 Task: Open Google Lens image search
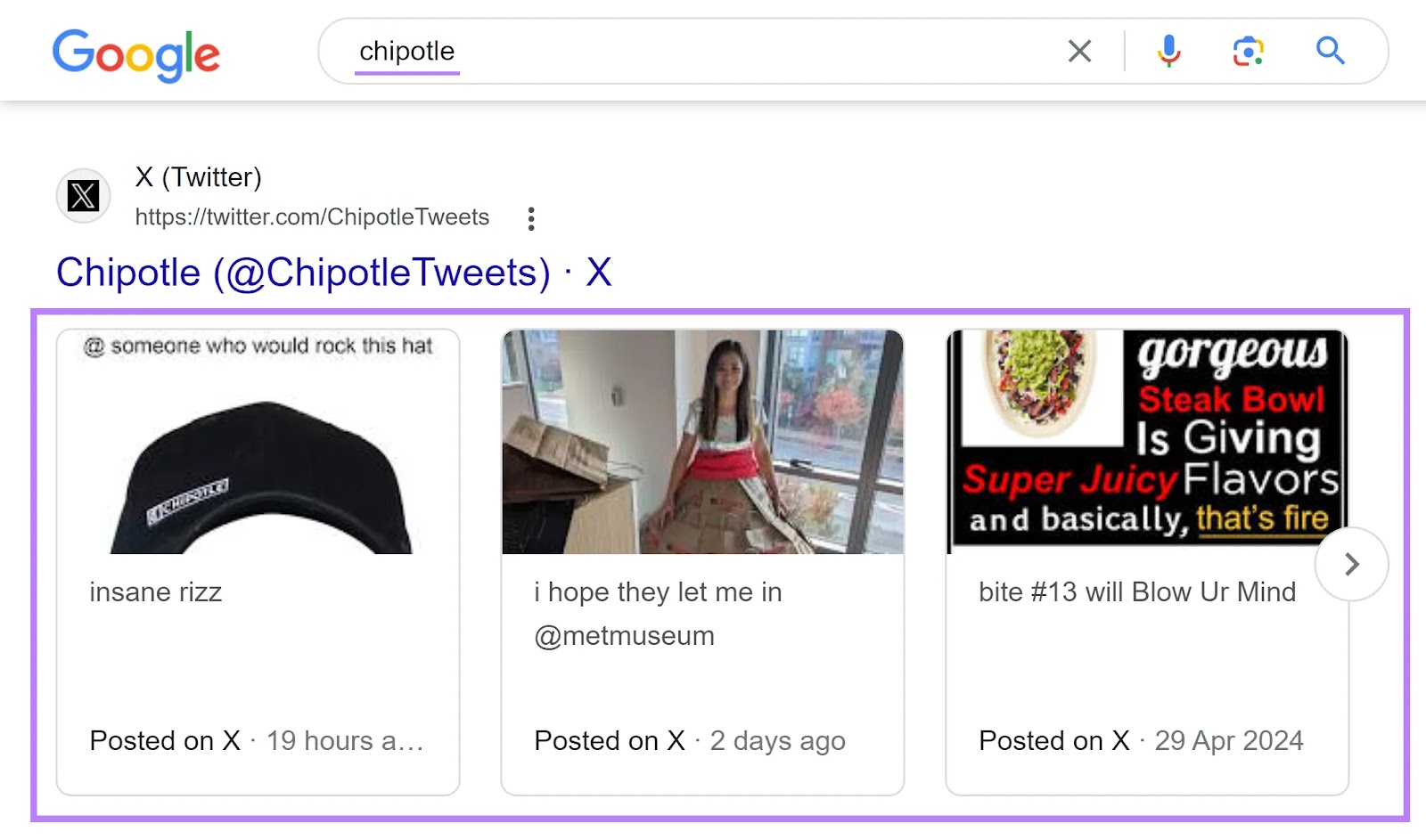pos(1248,51)
